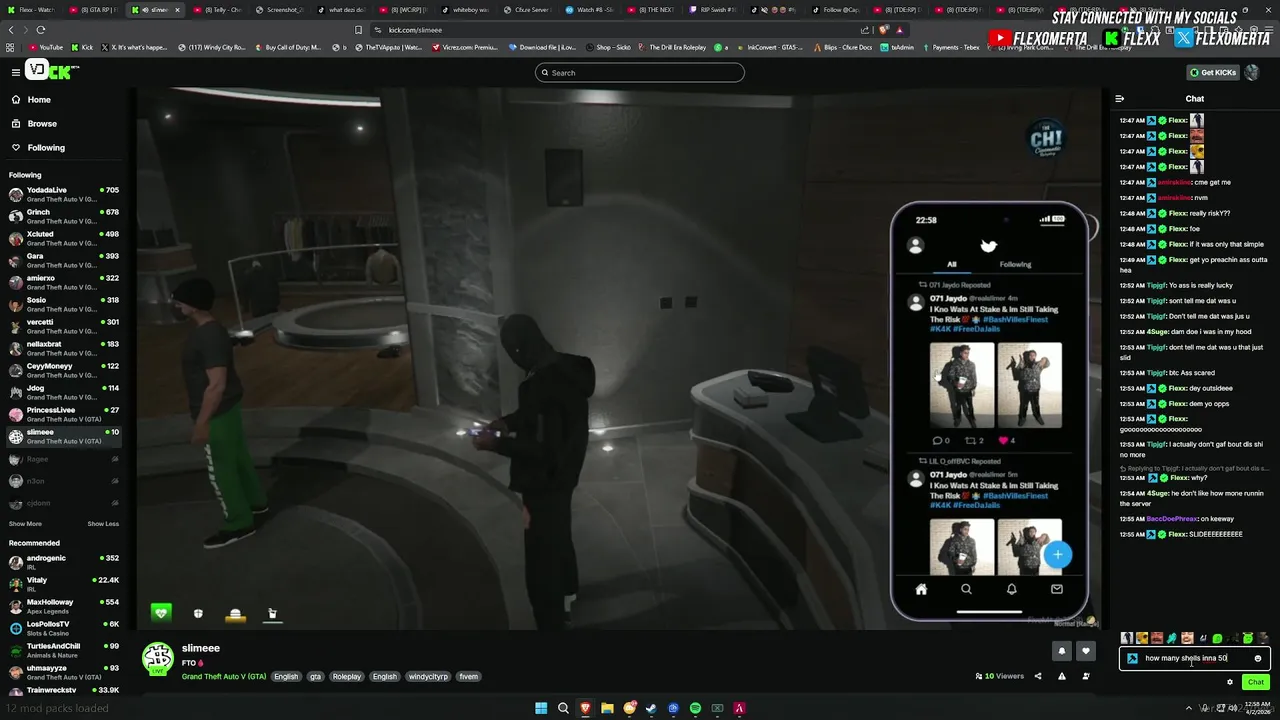1280x720 pixels.
Task: Select phone Following tab
Action: tap(1015, 264)
